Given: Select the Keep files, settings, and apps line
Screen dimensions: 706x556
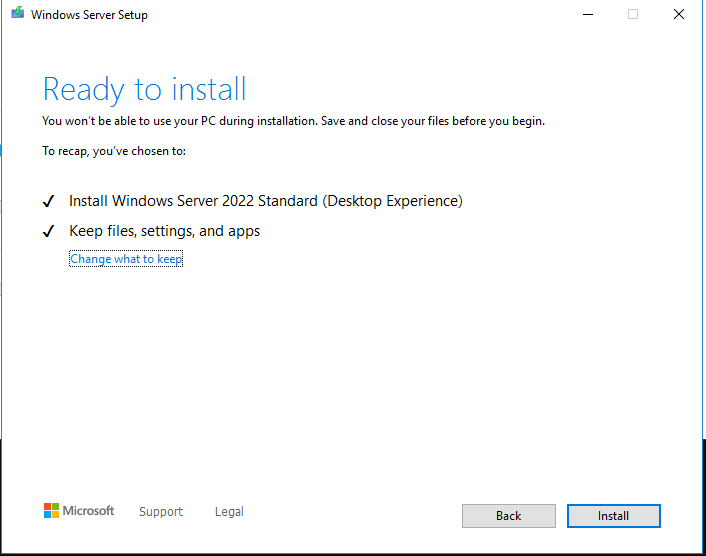Looking at the screenshot, I should point(164,231).
